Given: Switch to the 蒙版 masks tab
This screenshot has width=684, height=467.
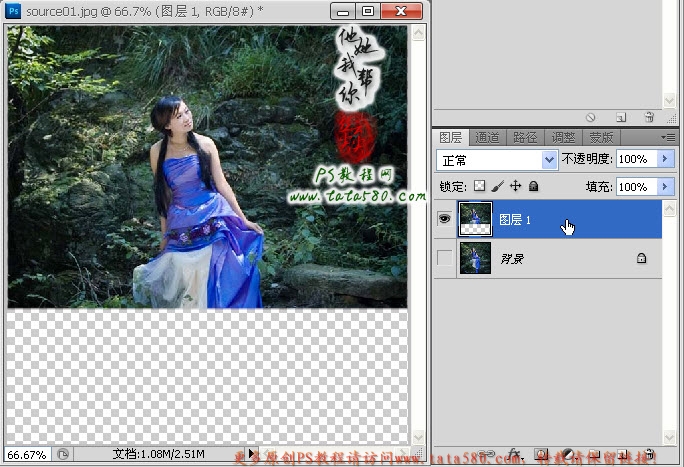Looking at the screenshot, I should tap(601, 138).
